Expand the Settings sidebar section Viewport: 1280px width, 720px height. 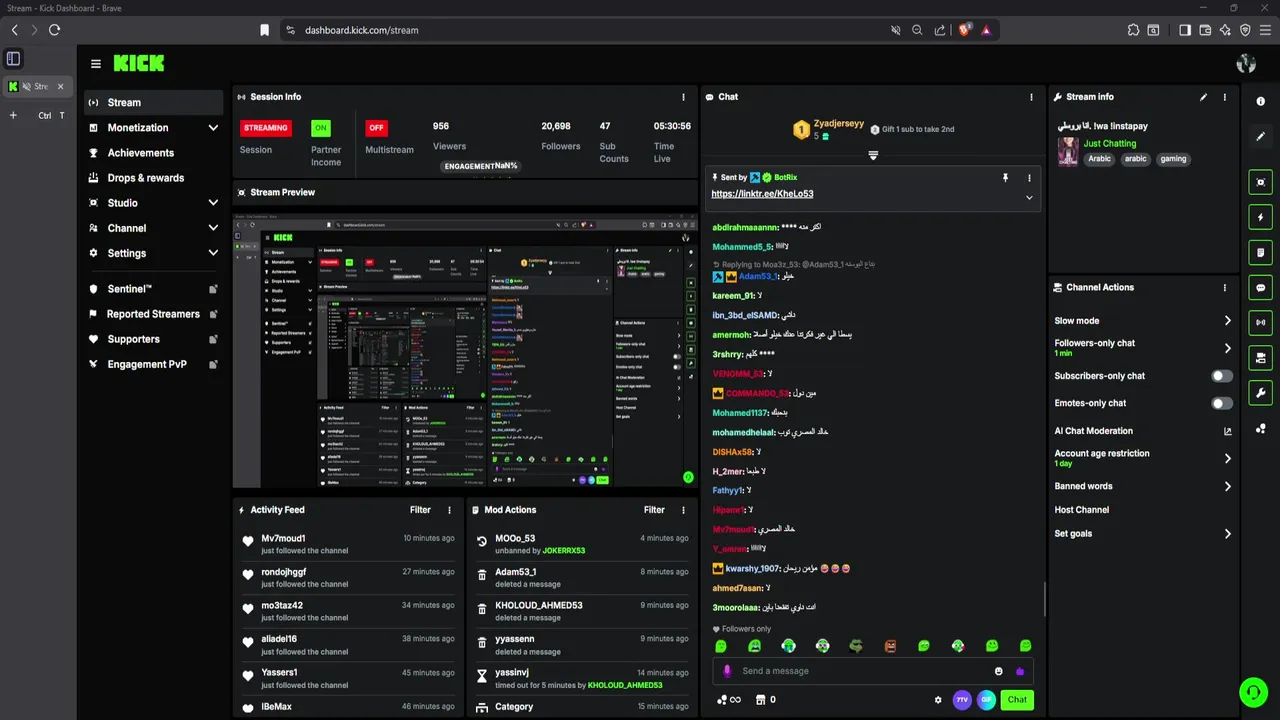152,254
